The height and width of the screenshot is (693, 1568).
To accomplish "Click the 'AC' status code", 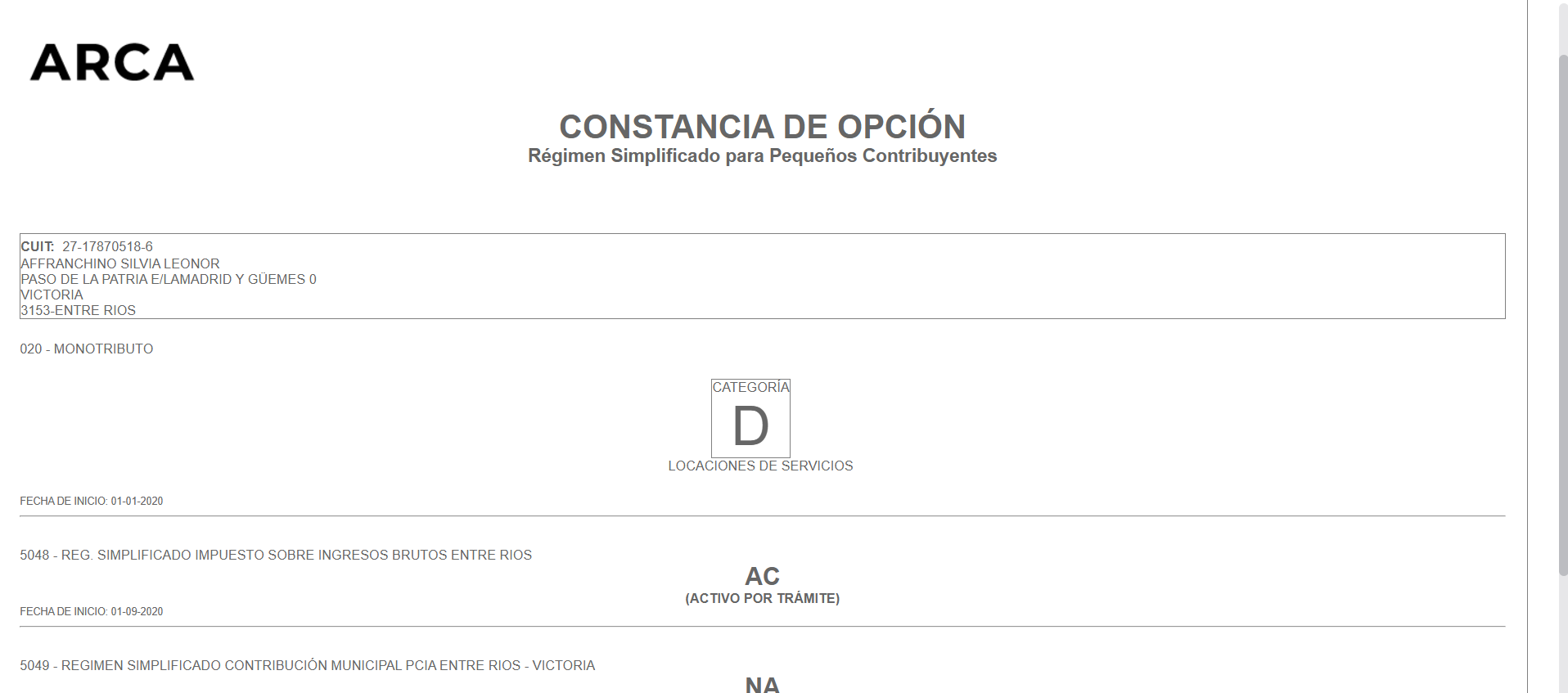I will click(x=762, y=576).
